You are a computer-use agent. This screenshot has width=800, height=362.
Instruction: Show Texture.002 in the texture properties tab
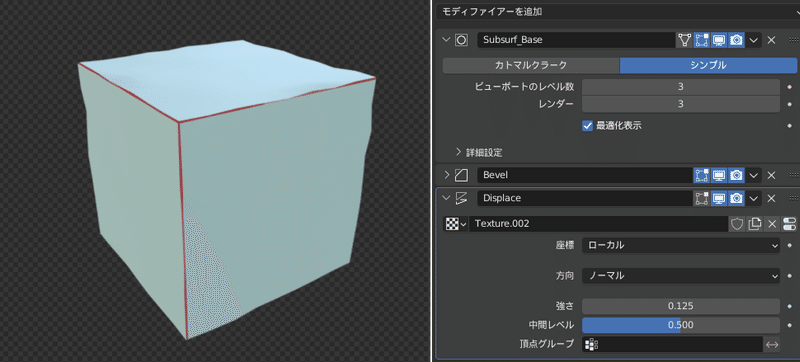[x=789, y=224]
